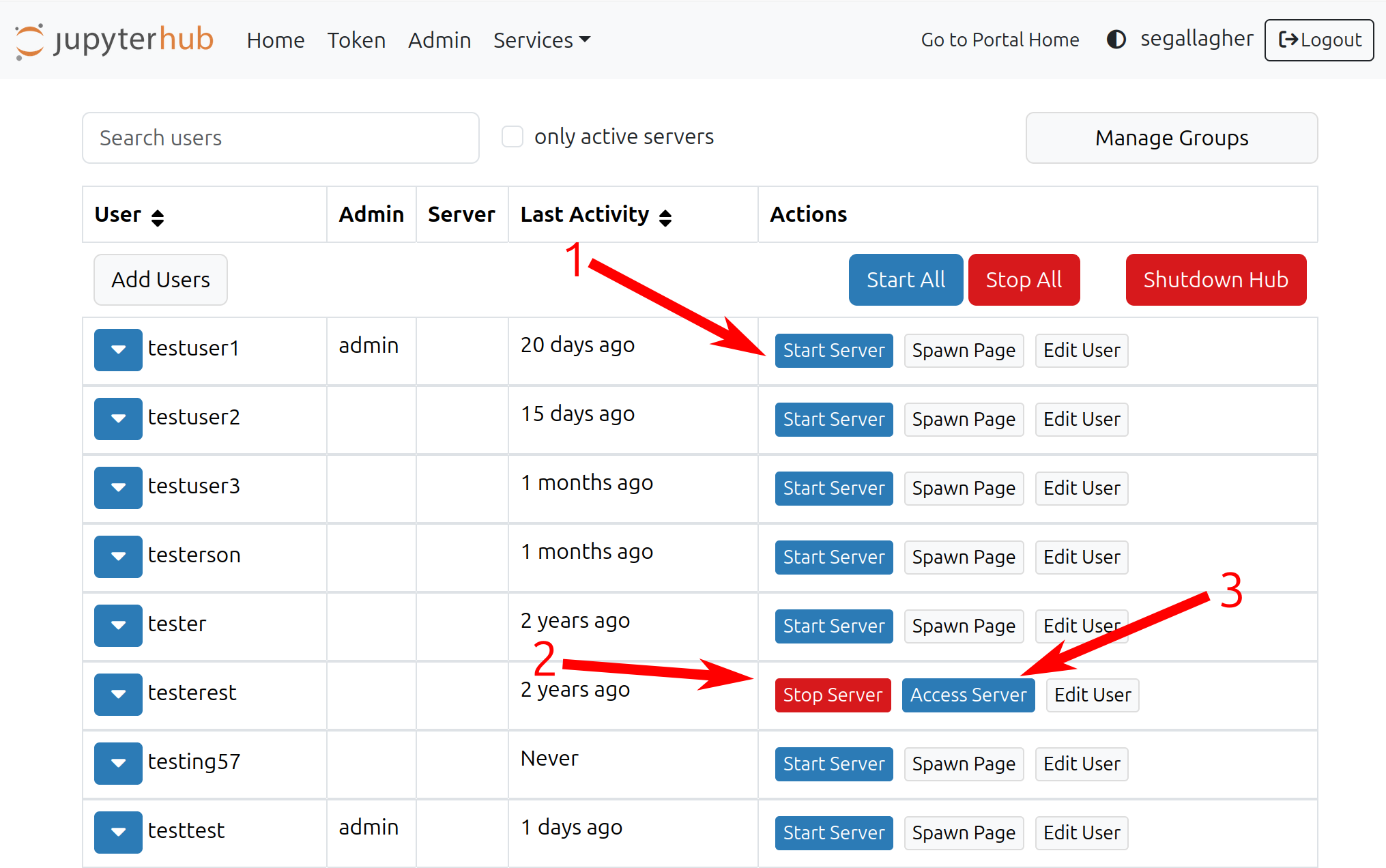
Task: Click the admin label in testtest row
Action: point(369,827)
